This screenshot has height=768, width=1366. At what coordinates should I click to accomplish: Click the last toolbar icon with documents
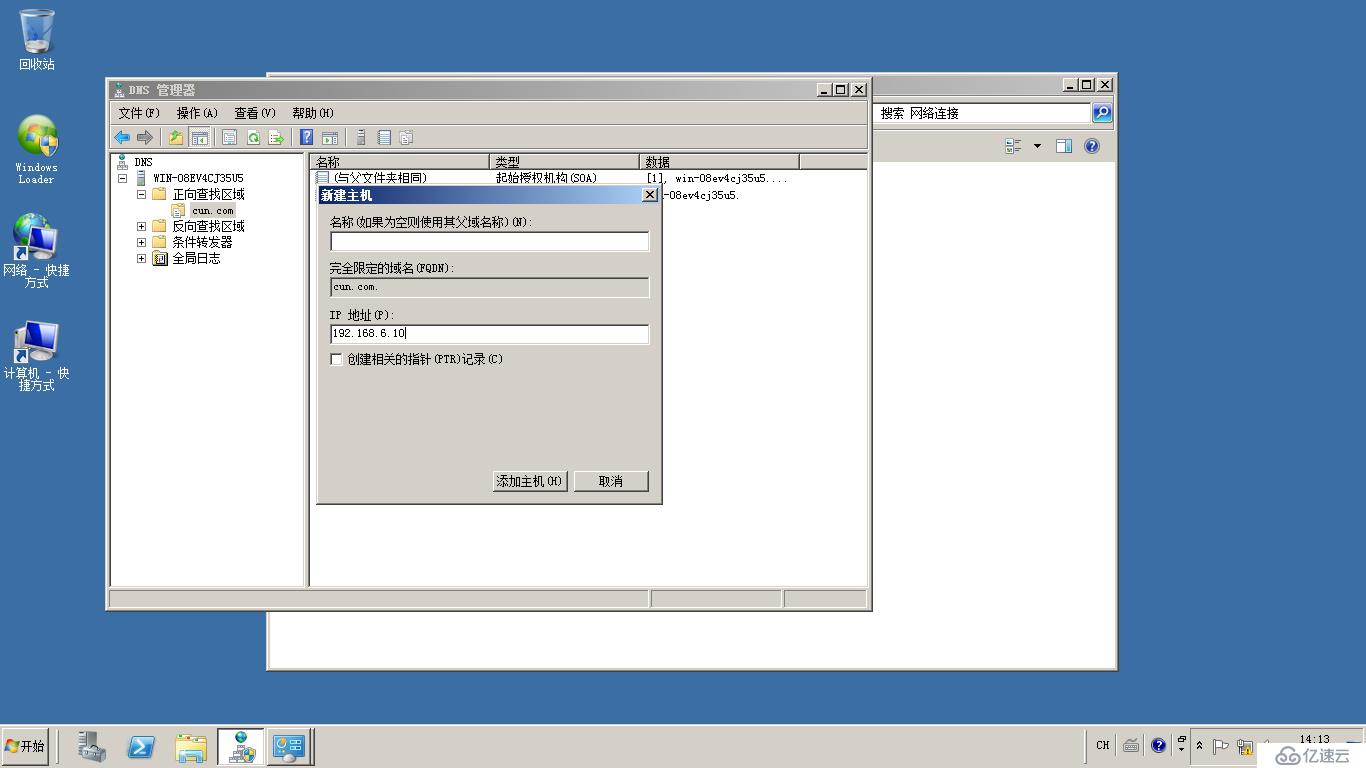406,138
